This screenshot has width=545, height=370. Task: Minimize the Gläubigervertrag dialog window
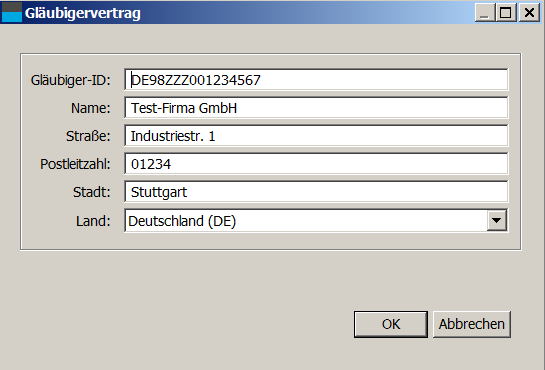pos(485,13)
